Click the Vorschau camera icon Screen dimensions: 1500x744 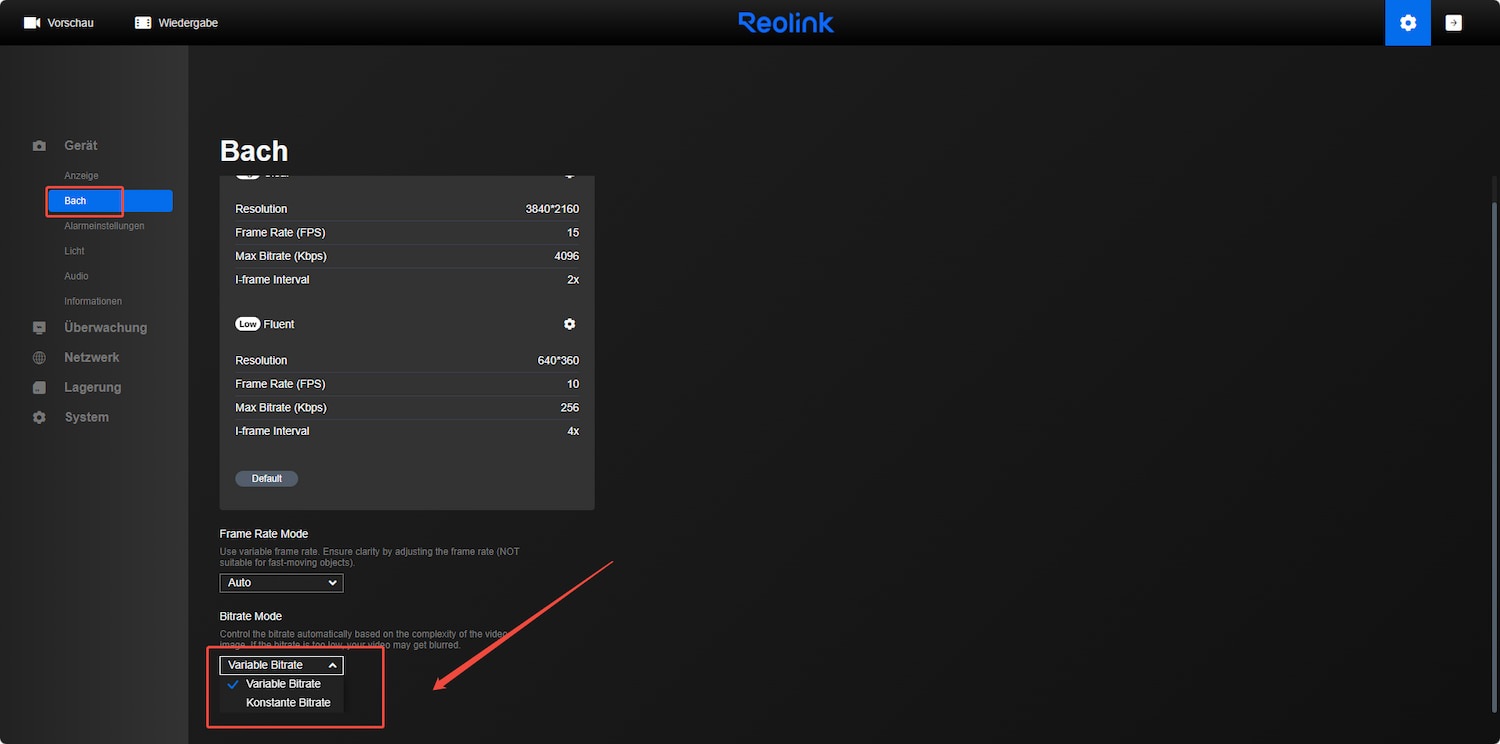[32, 23]
